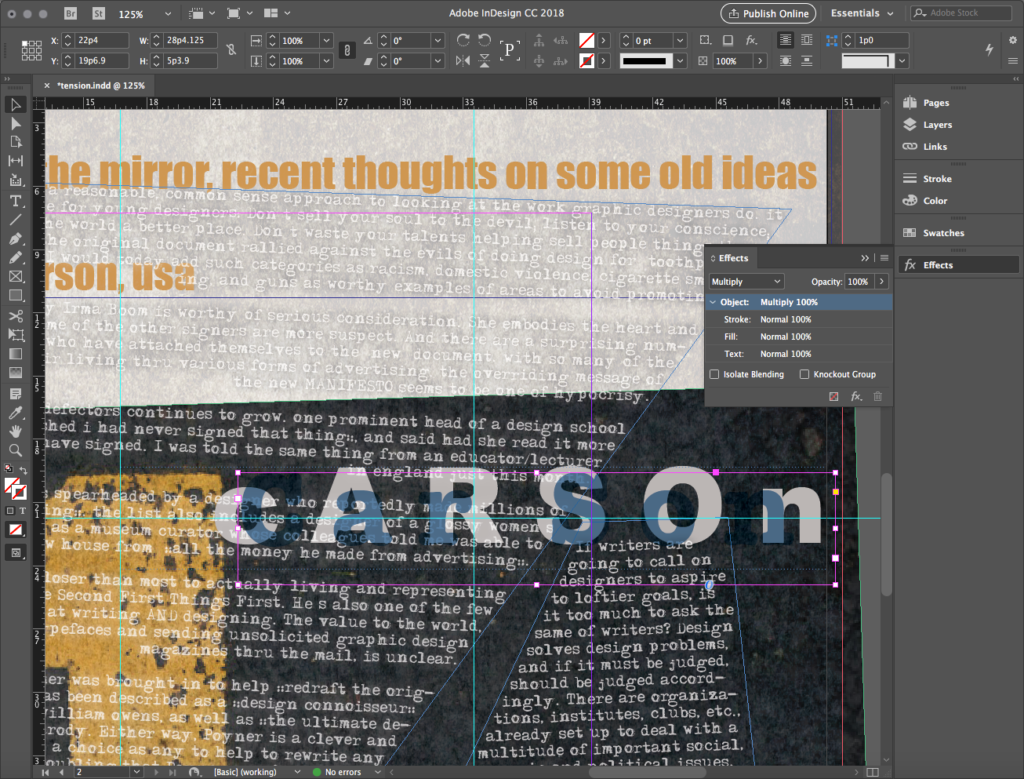Screen dimensions: 1024x779
Task: Open the Essentials workspace dropdown
Action: [862, 14]
